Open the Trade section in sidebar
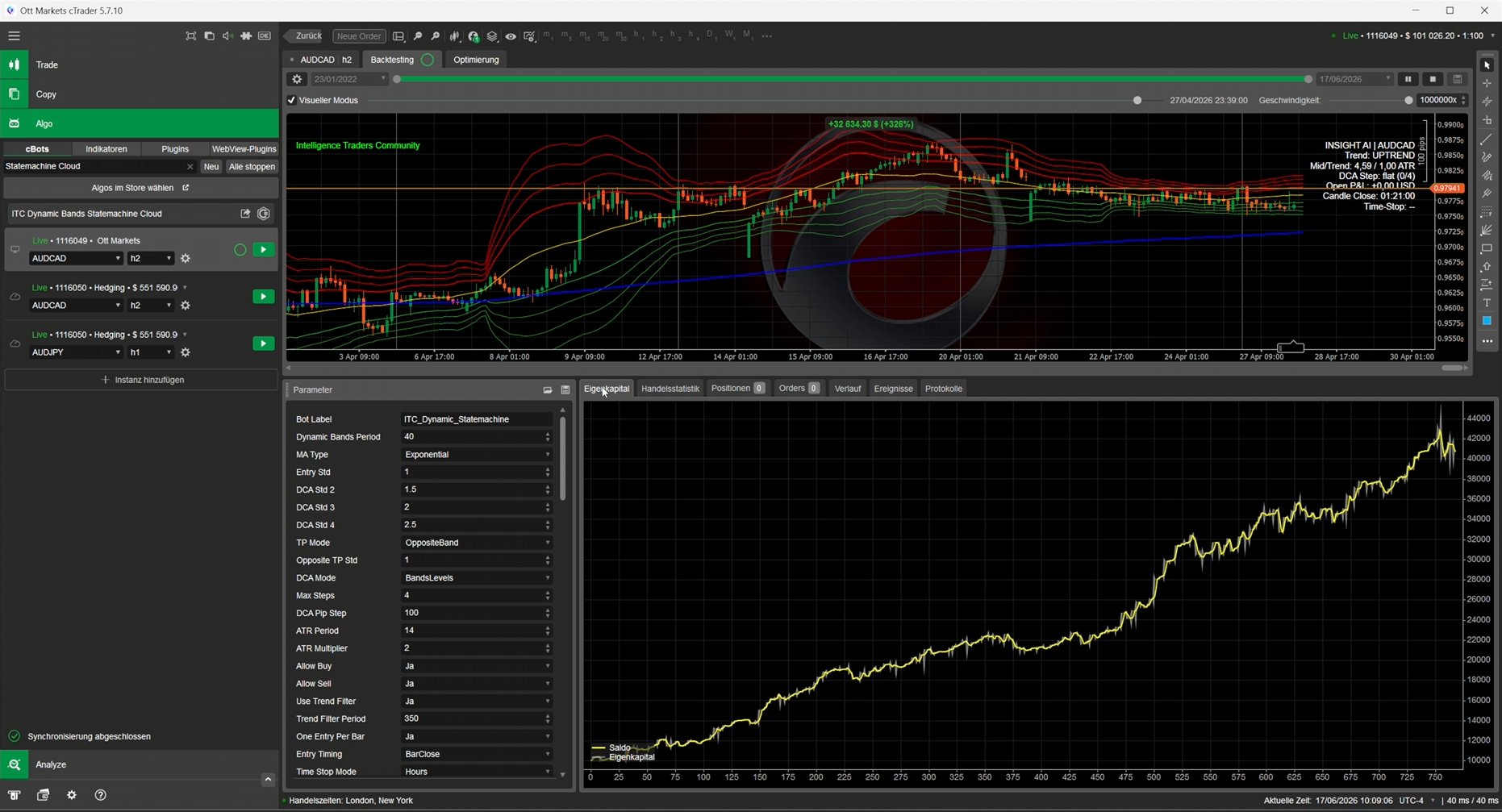 point(140,65)
